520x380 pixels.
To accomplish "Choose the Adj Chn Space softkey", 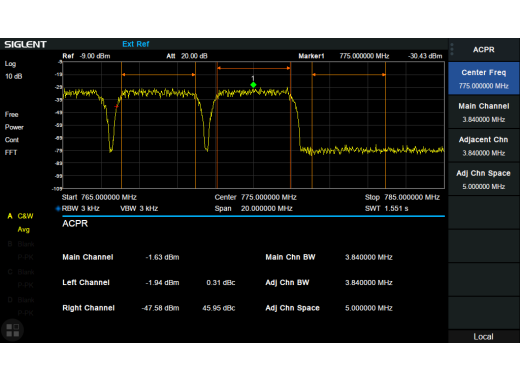I will coord(484,179).
